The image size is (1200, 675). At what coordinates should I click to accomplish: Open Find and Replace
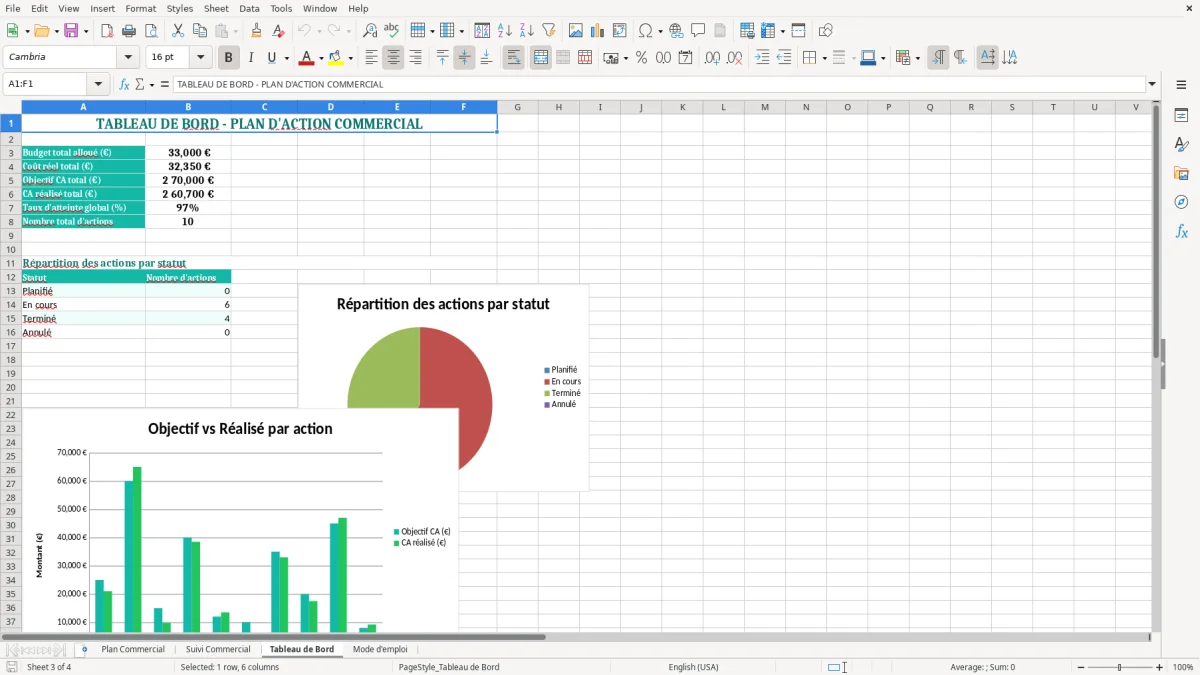(370, 31)
